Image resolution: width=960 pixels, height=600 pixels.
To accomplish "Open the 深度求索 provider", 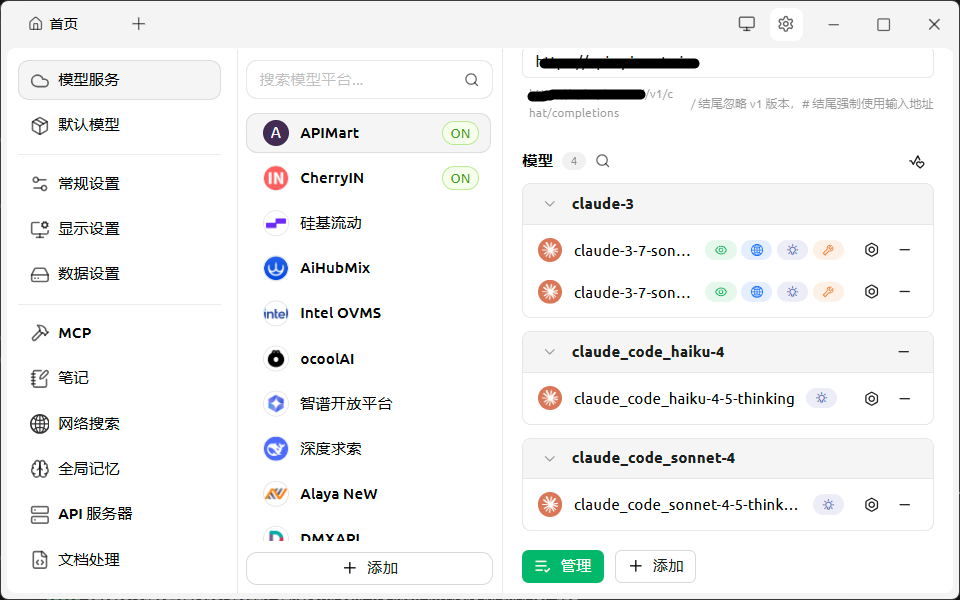I will pyautogui.click(x=369, y=449).
